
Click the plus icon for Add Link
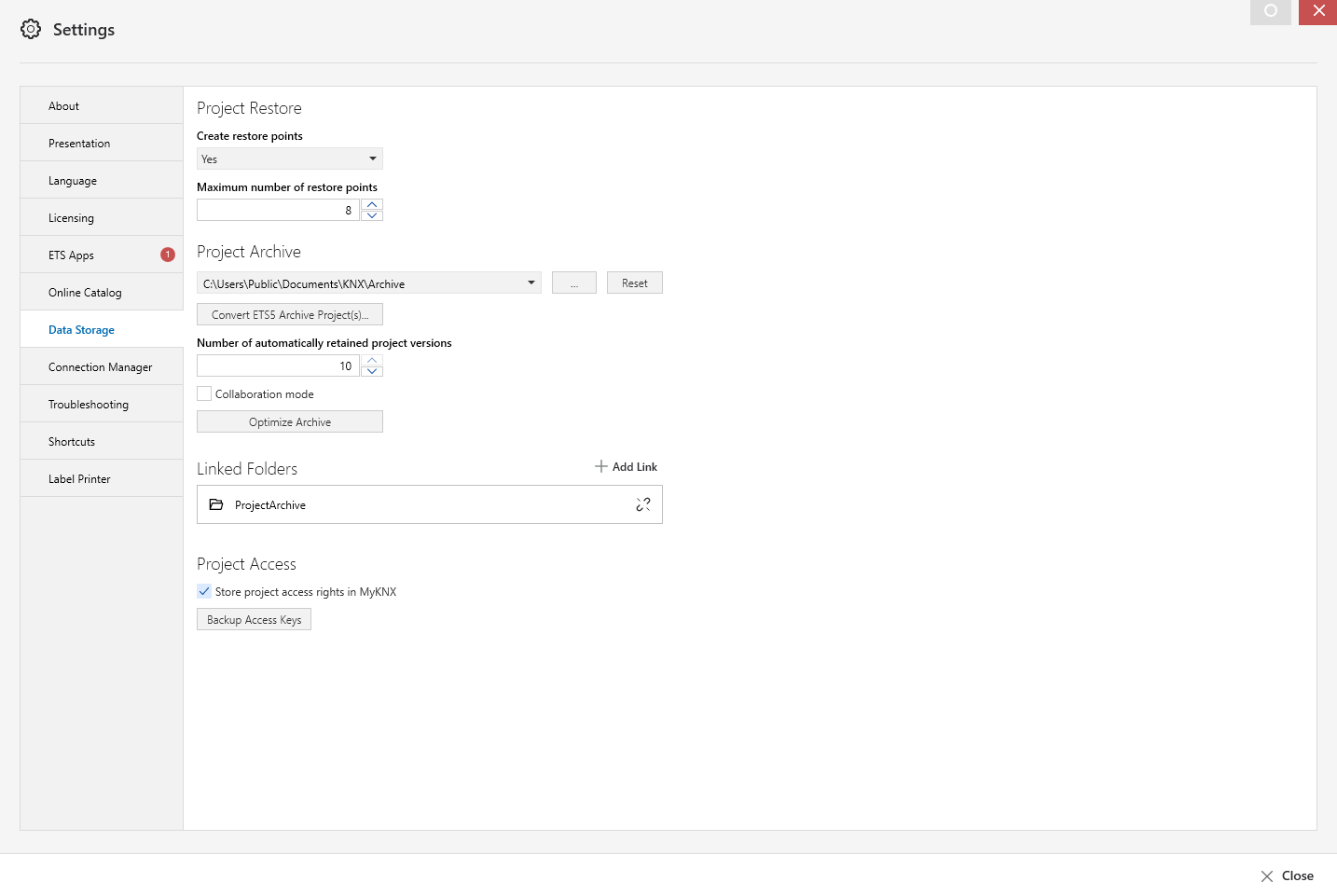[x=601, y=466]
